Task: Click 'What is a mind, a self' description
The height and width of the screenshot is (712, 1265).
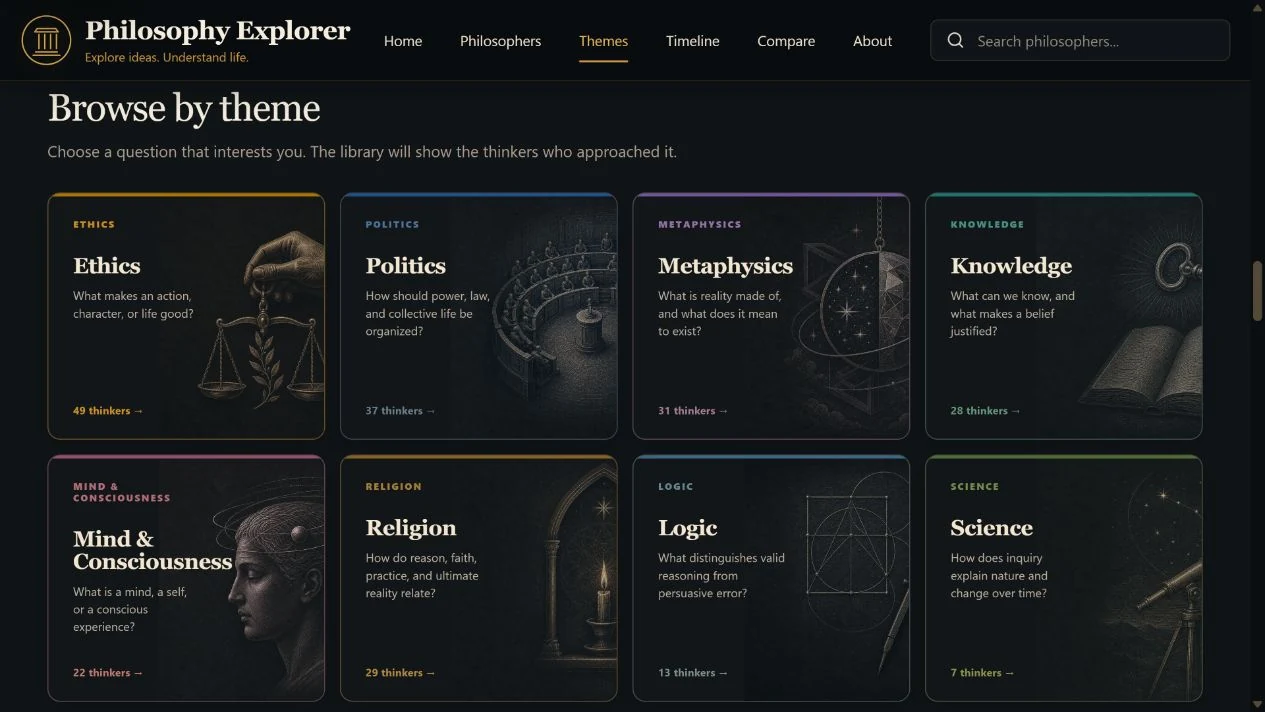Action: 130,609
